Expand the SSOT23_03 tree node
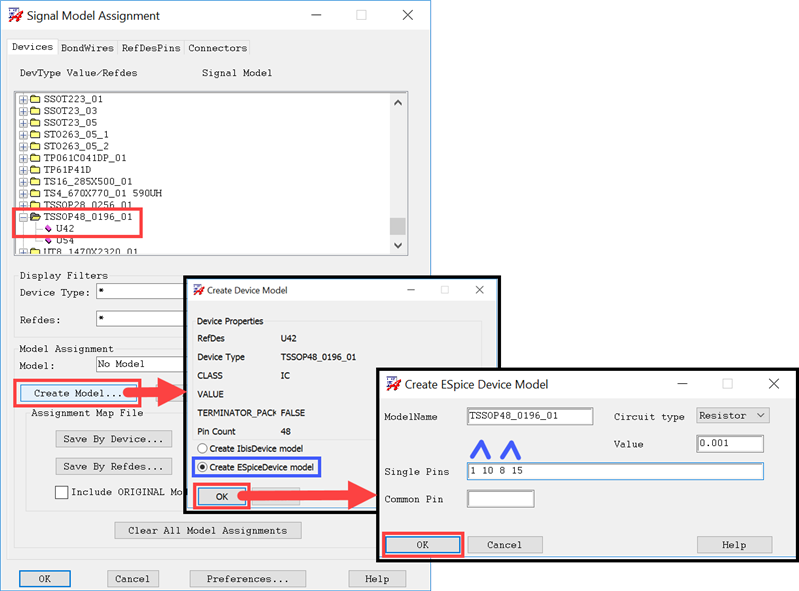 tap(24, 112)
